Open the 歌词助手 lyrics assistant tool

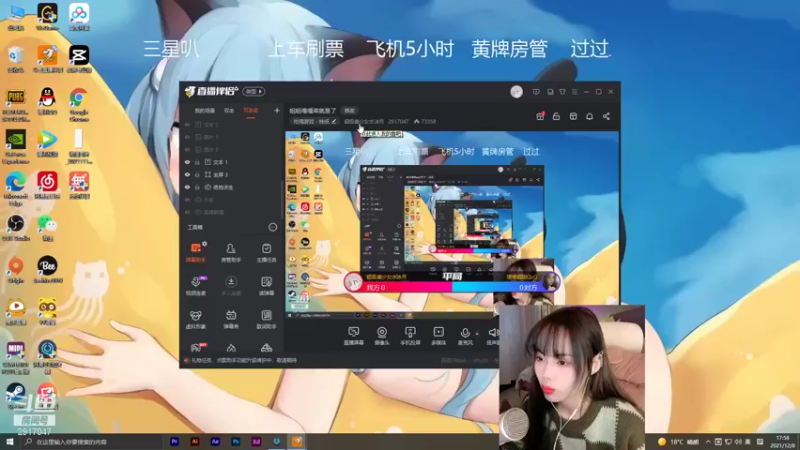pyautogui.click(x=266, y=319)
